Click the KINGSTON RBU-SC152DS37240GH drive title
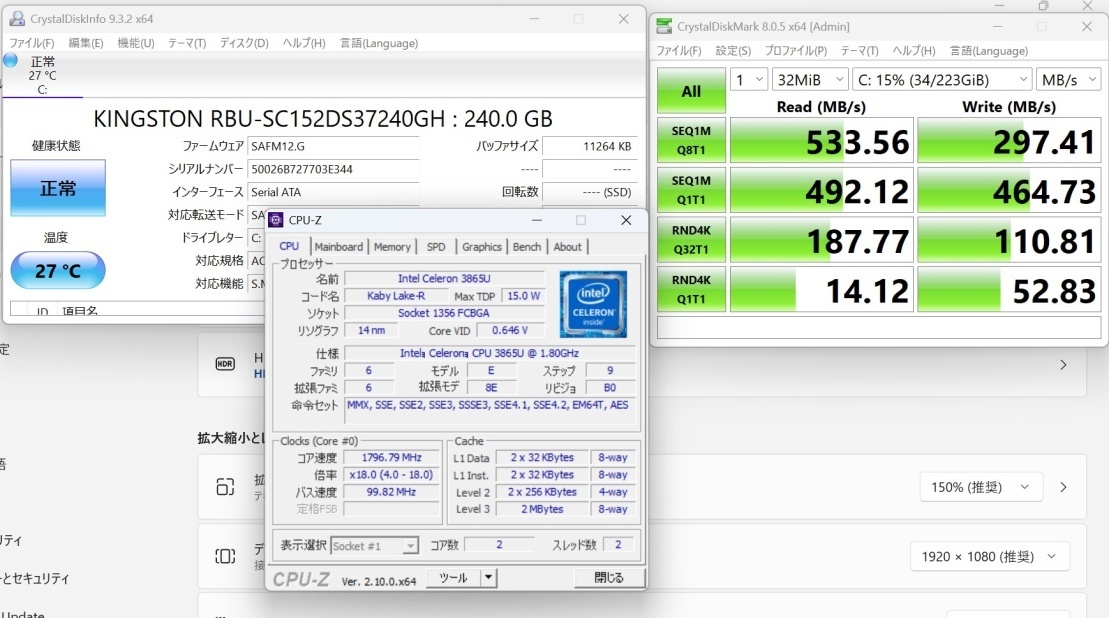The height and width of the screenshot is (618, 1109). [323, 118]
